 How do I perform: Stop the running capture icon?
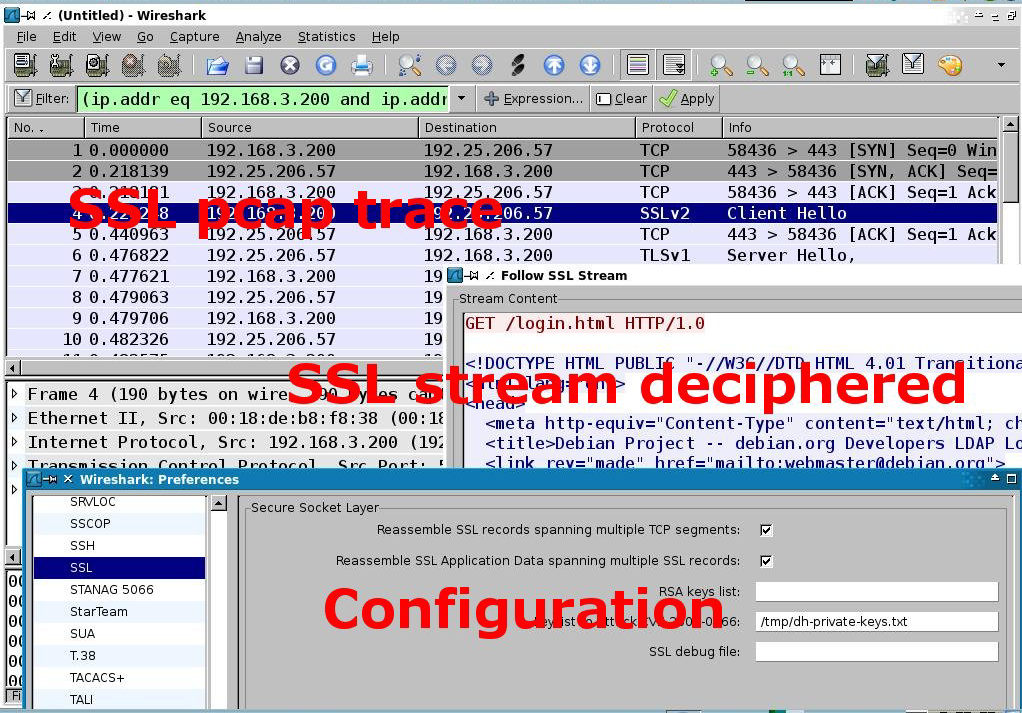pyautogui.click(x=133, y=65)
